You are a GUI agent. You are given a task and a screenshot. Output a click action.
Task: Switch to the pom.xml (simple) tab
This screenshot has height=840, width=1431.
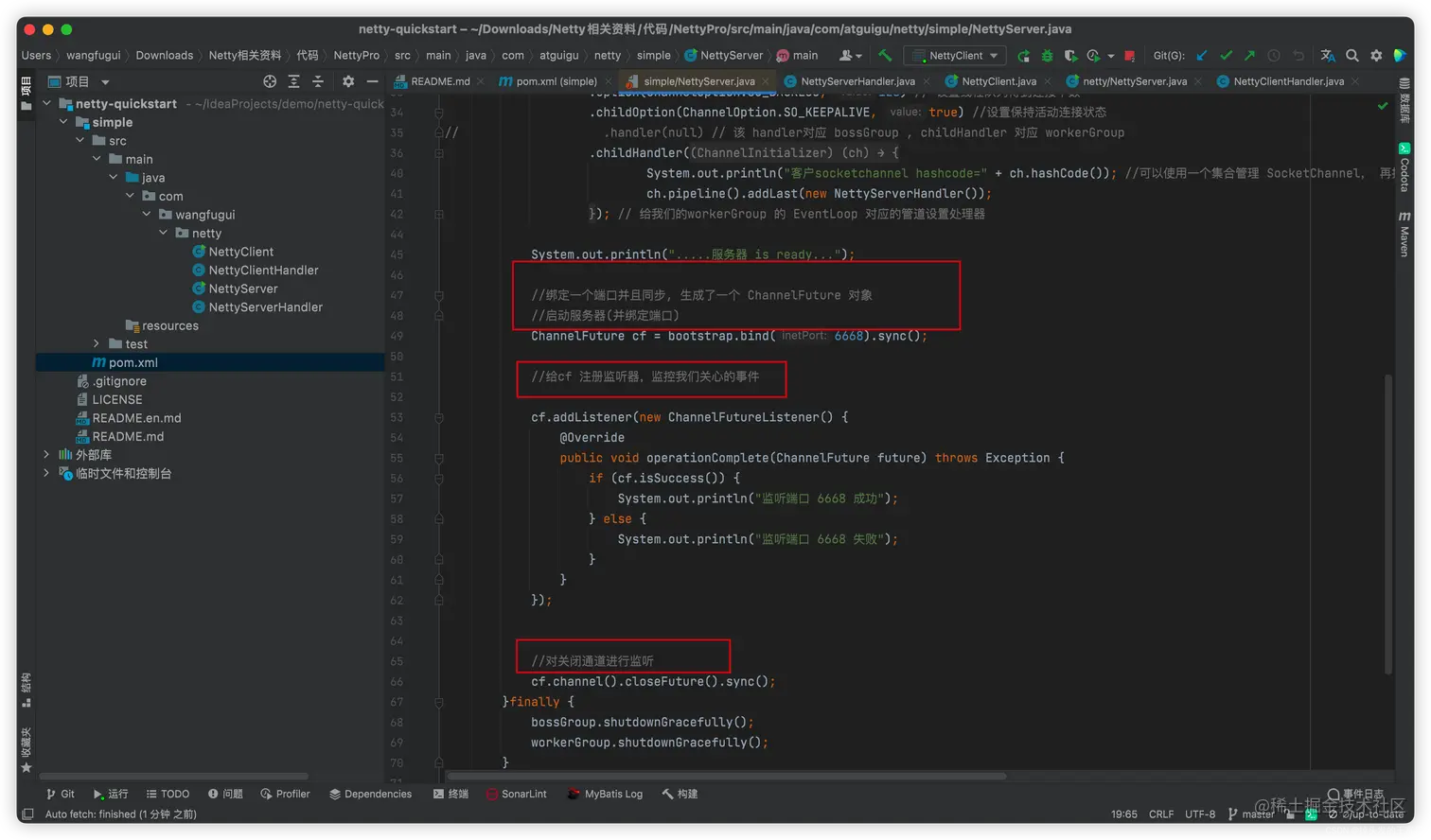(556, 81)
